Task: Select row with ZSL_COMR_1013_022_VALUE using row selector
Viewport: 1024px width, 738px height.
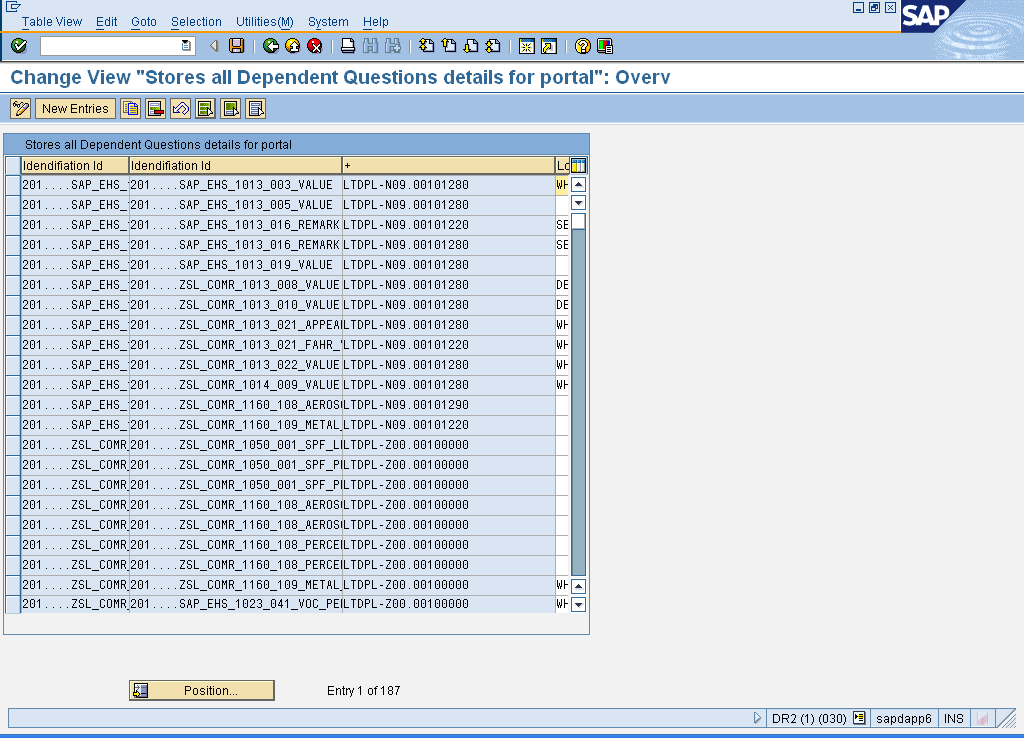Action: [x=12, y=365]
